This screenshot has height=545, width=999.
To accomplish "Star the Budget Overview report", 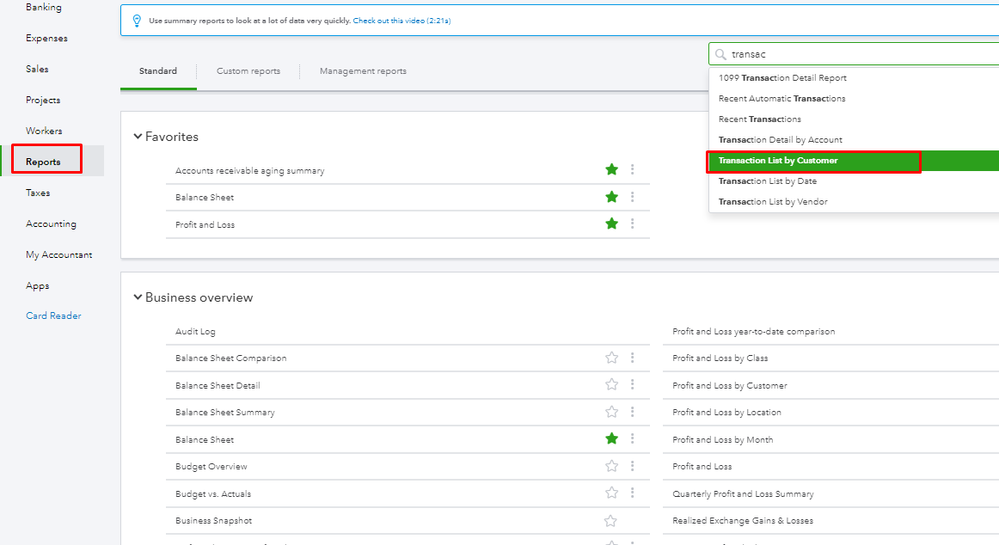I will (612, 466).
